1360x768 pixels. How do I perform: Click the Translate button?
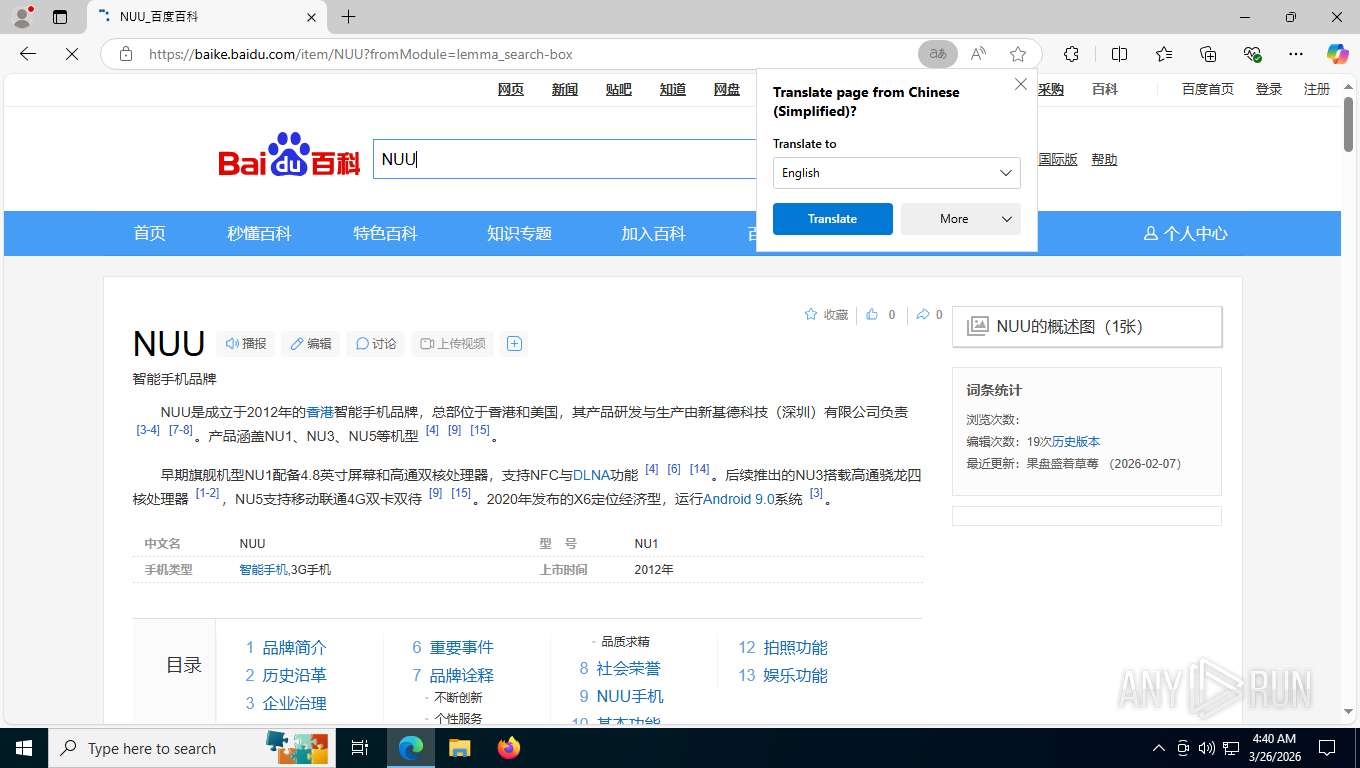[832, 219]
